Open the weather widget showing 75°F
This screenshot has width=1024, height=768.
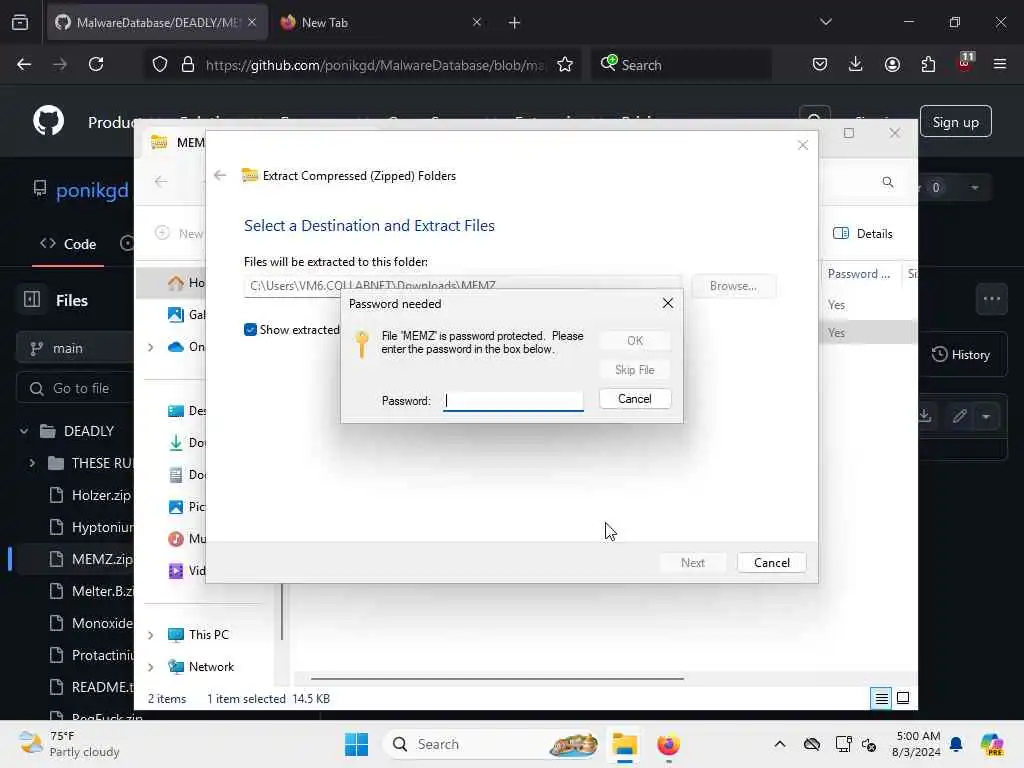point(69,744)
